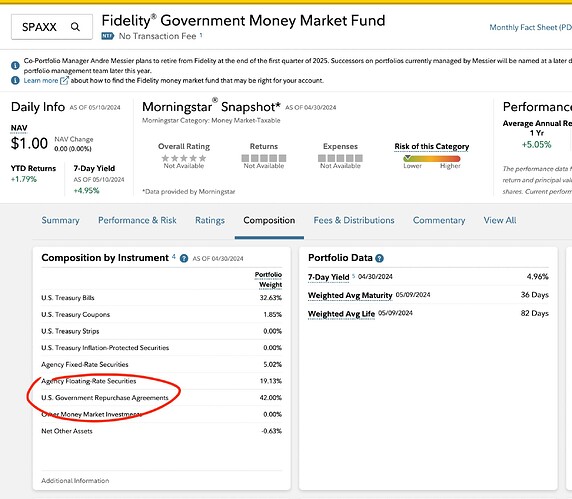Click the search magnifier icon beside SPAXX

[x=75, y=27]
